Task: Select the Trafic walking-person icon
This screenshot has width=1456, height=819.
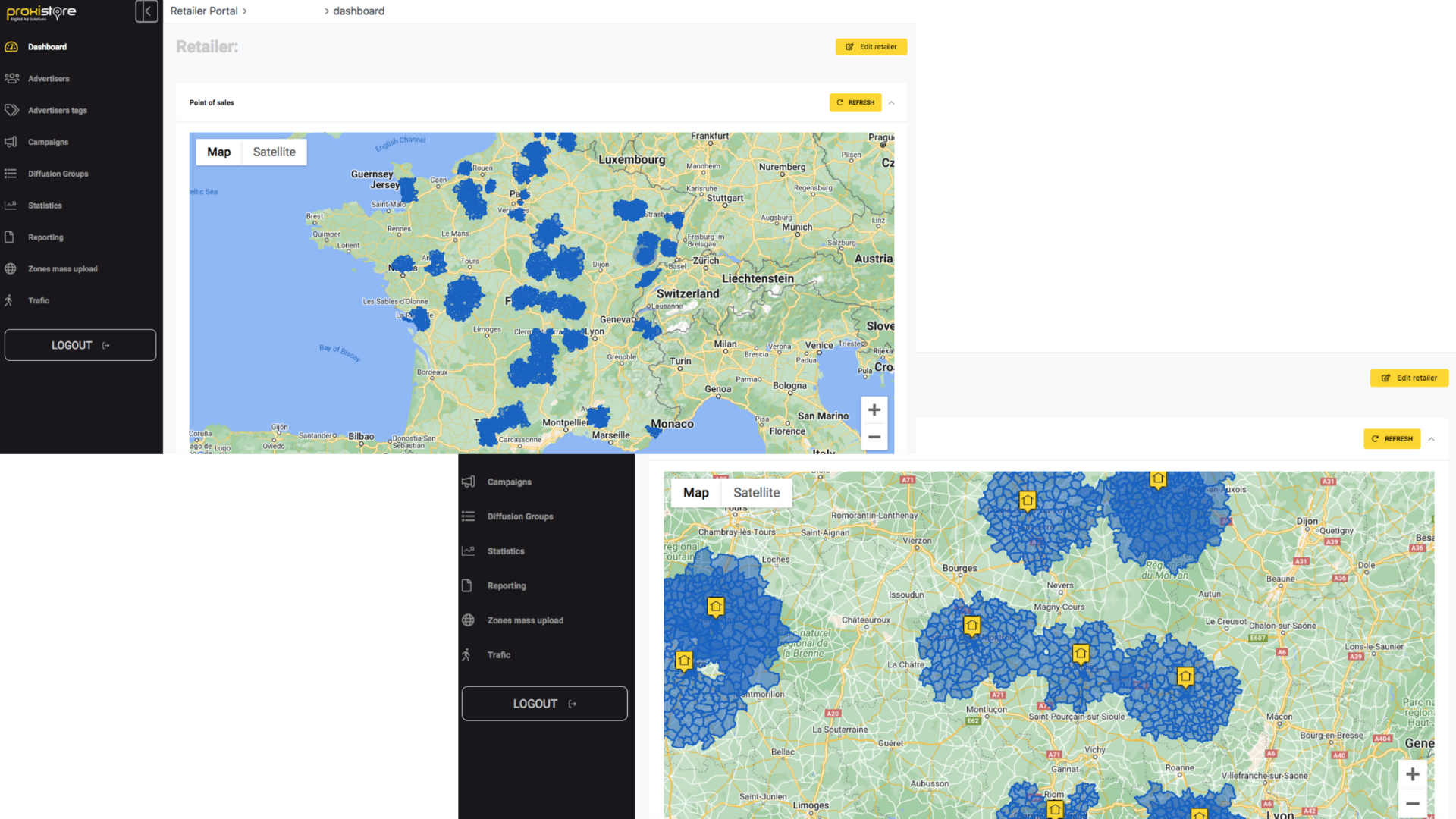Action: pyautogui.click(x=11, y=300)
